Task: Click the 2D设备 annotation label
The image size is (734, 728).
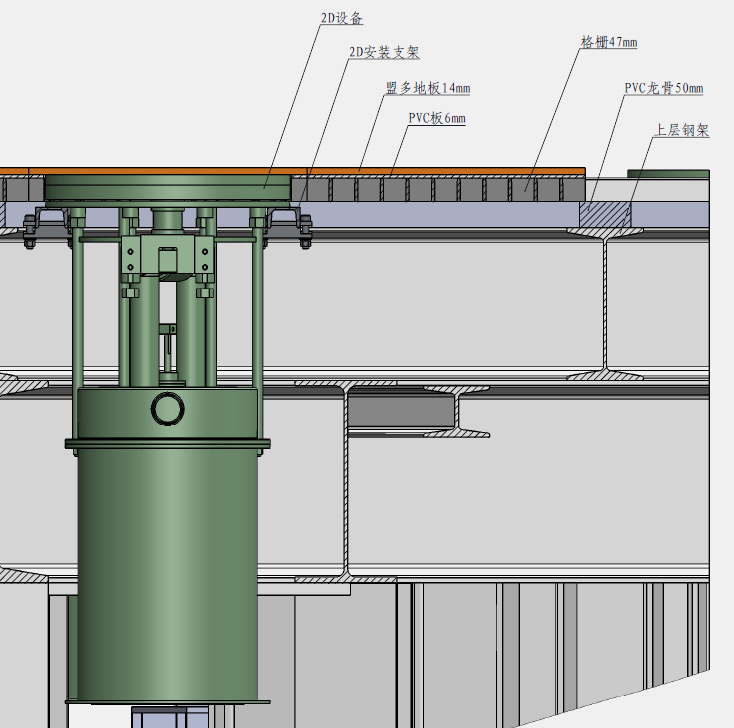Action: click(x=341, y=19)
